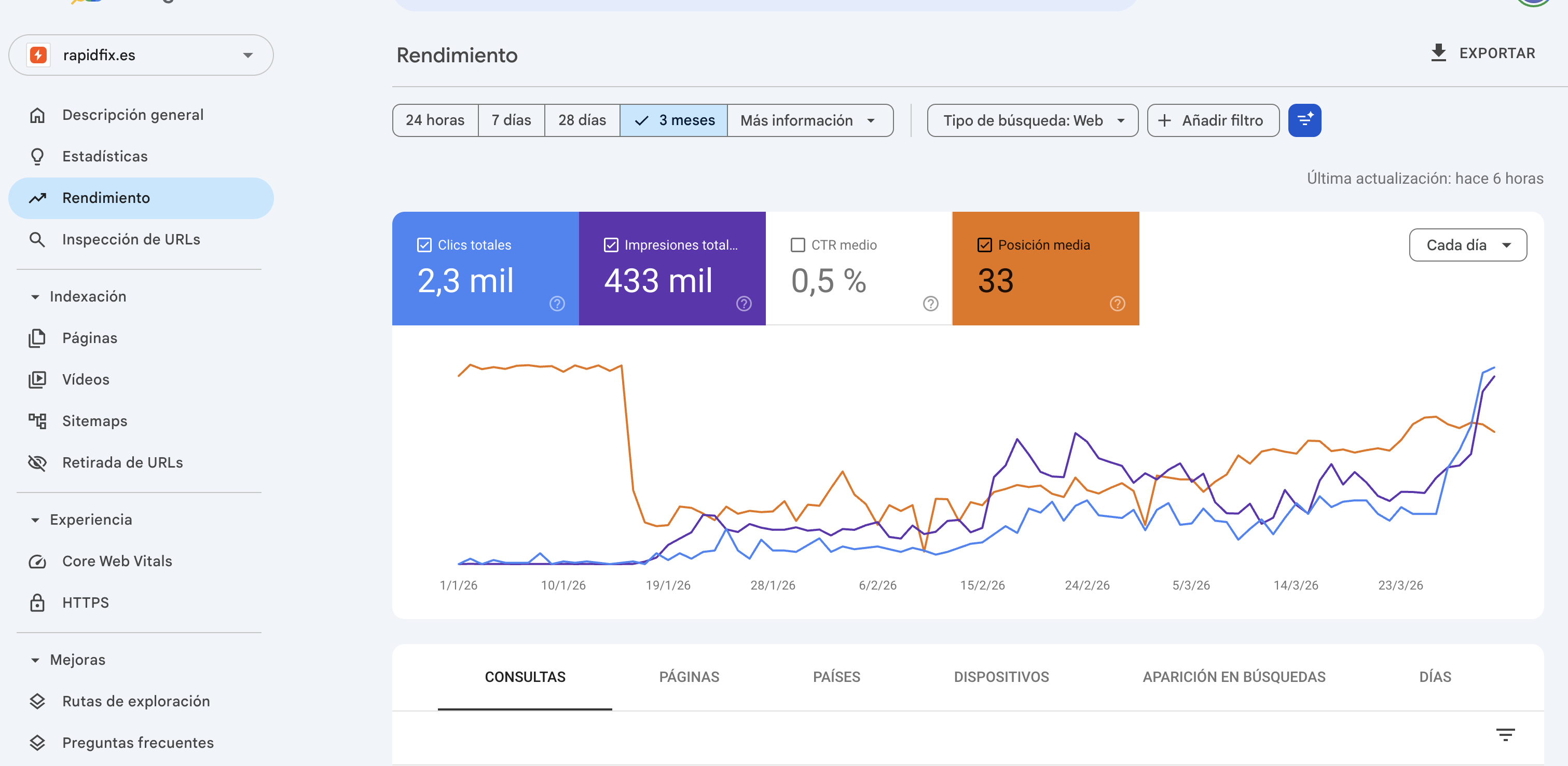Enable the CTR medio checkbox

pos(797,245)
